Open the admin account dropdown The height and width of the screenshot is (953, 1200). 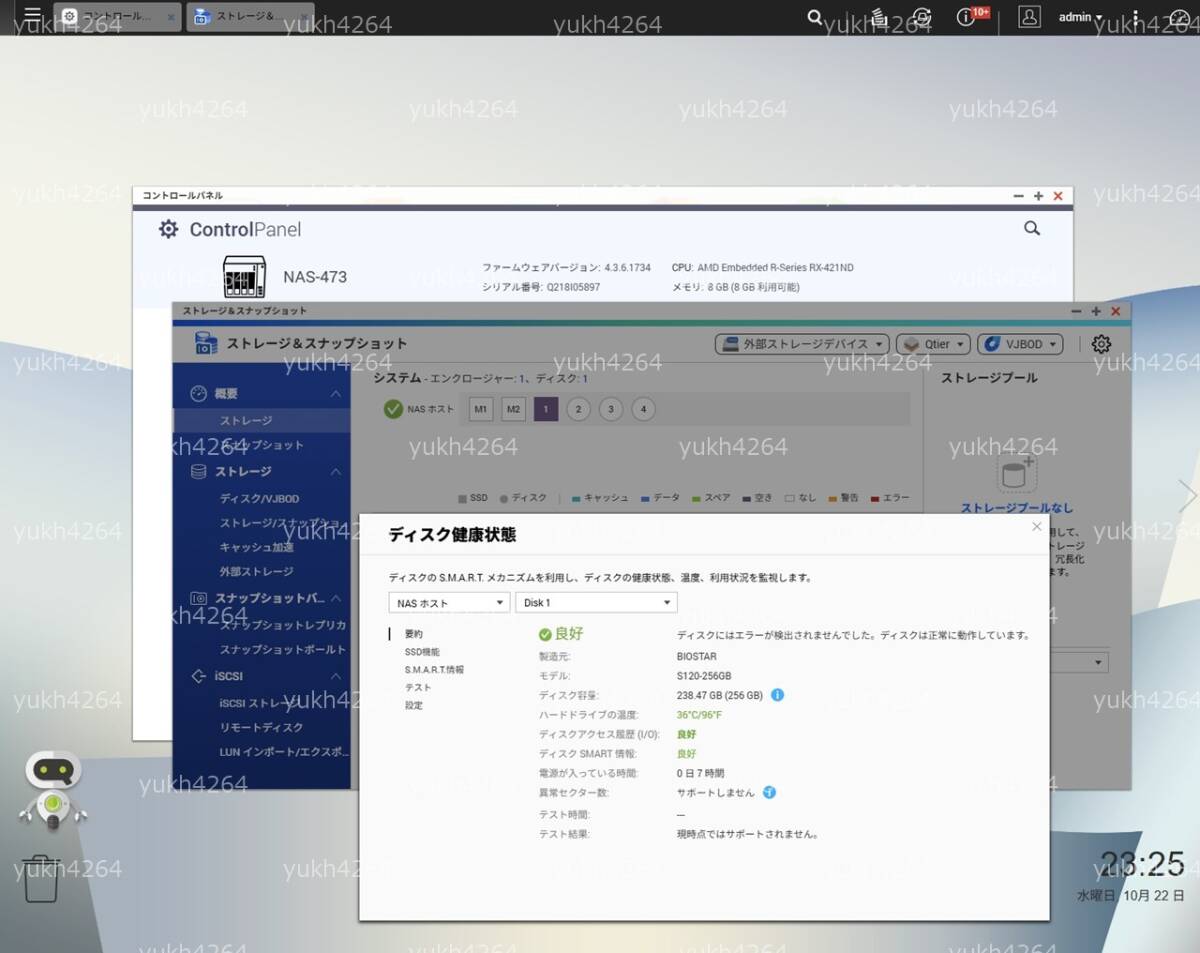(x=1080, y=17)
